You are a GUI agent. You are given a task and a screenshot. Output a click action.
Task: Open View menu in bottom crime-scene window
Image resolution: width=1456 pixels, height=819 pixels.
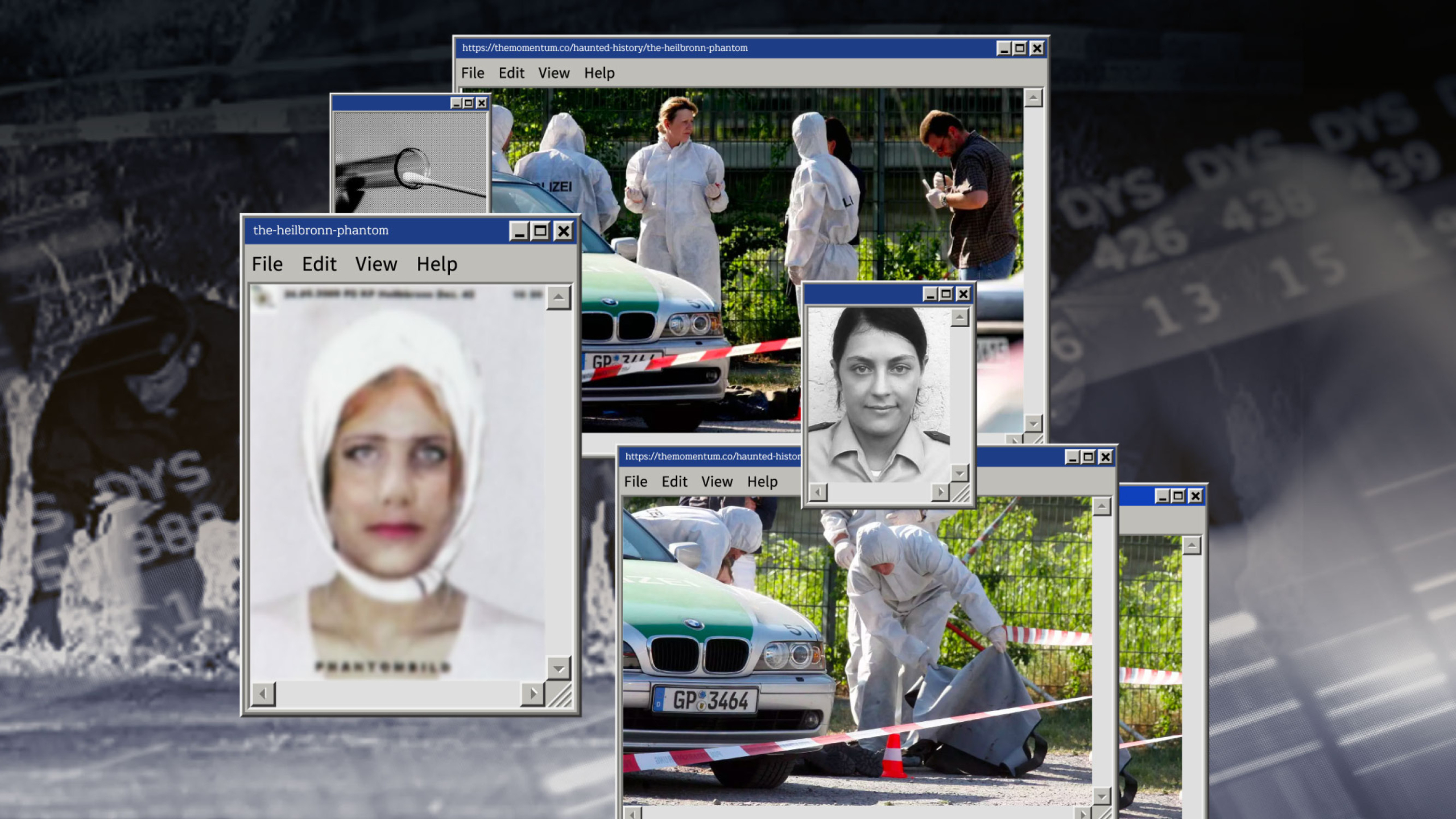tap(717, 482)
